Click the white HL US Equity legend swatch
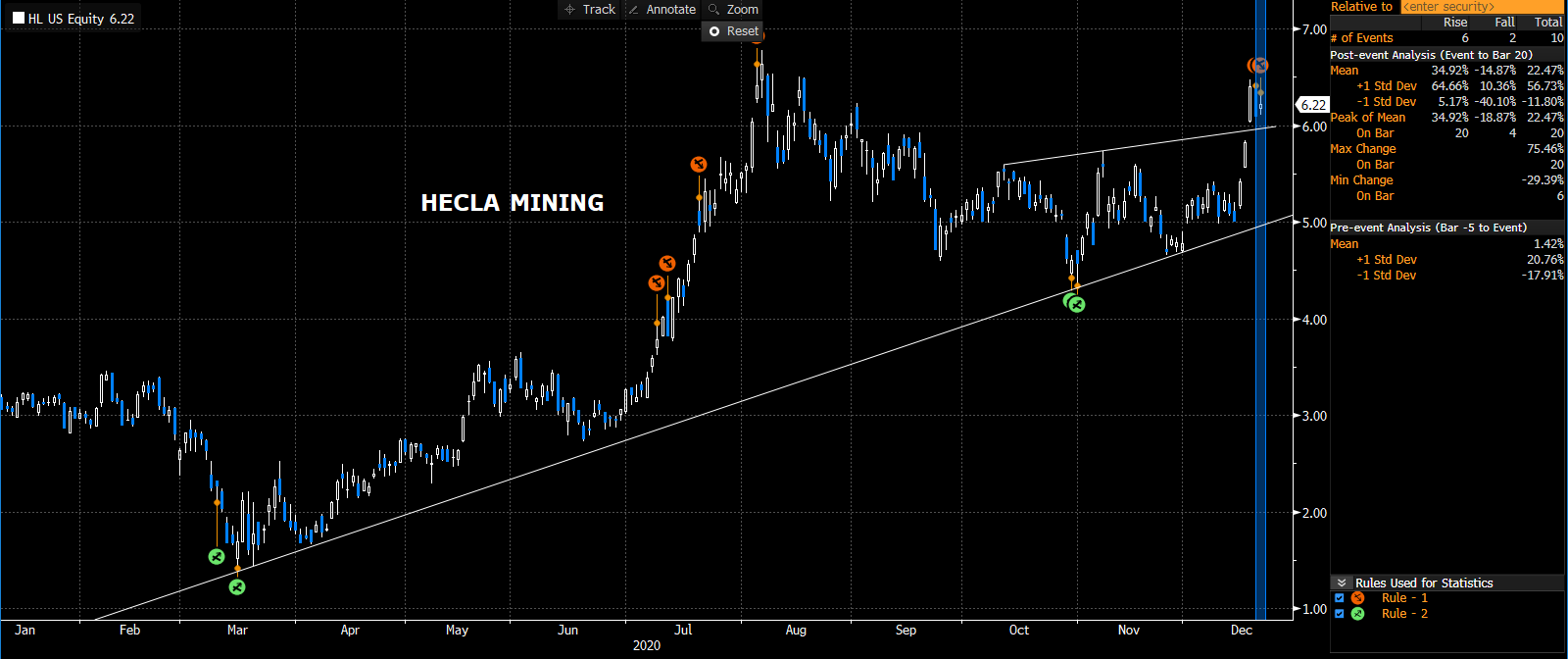 (19, 19)
